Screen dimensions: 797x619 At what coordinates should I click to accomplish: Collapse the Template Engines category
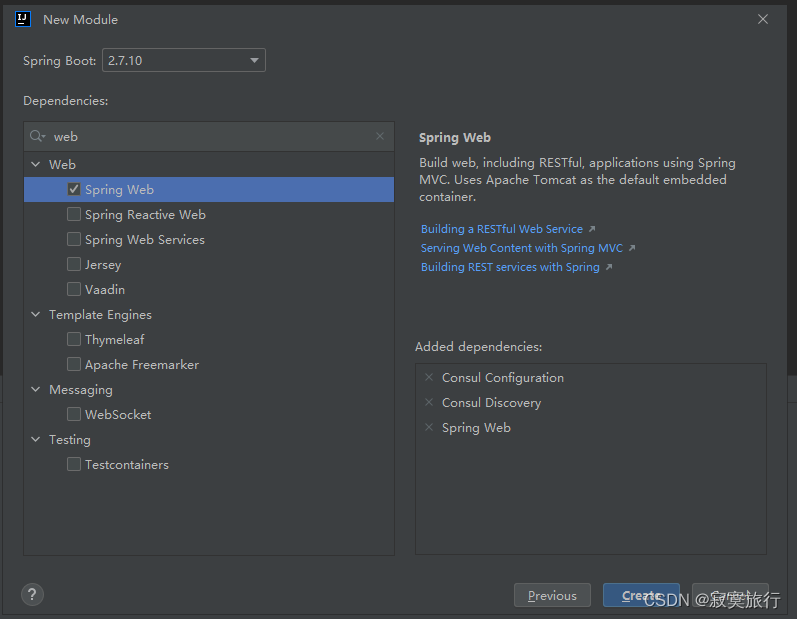(36, 314)
